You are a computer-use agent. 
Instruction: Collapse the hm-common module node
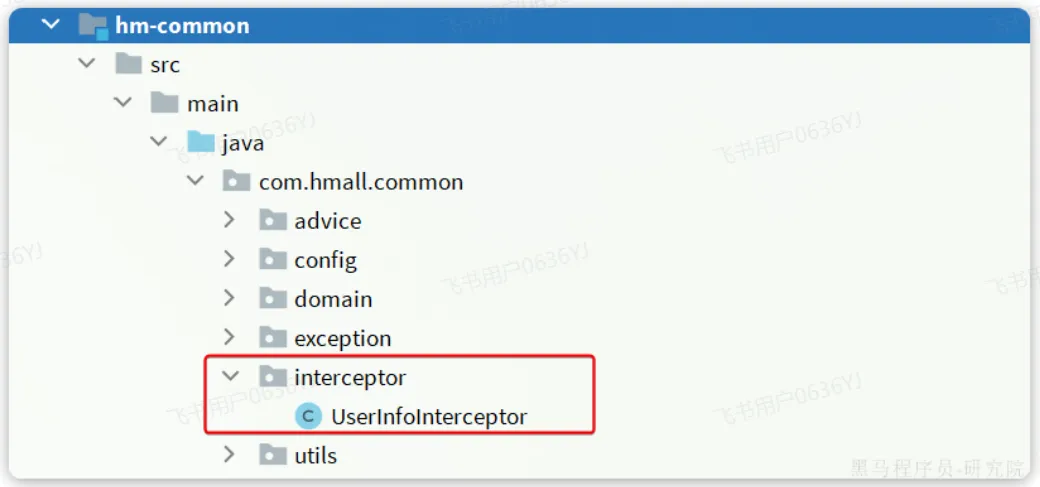[51, 25]
